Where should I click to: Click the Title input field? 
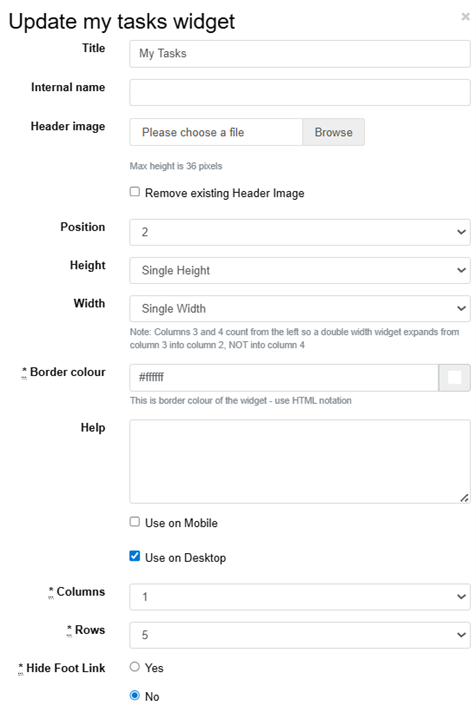299,54
